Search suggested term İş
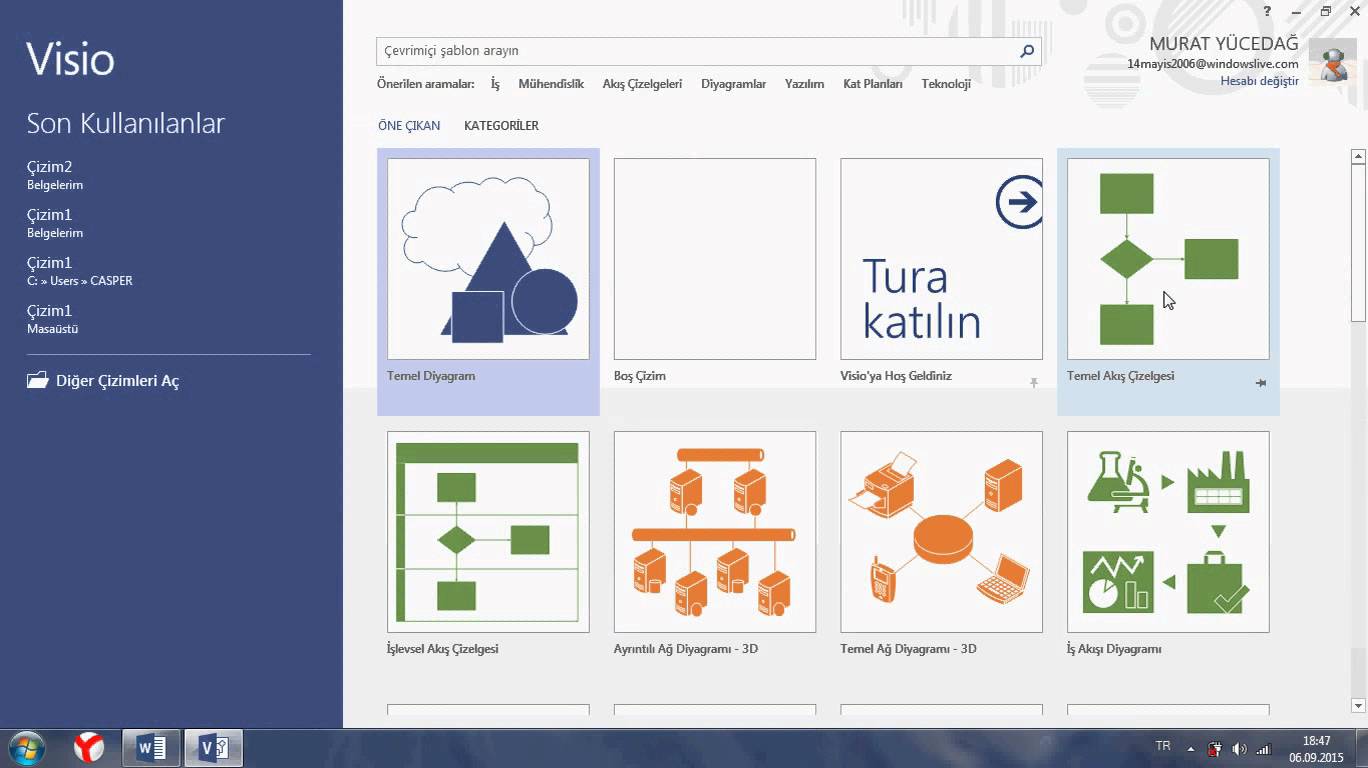The height and width of the screenshot is (768, 1368). pos(495,84)
